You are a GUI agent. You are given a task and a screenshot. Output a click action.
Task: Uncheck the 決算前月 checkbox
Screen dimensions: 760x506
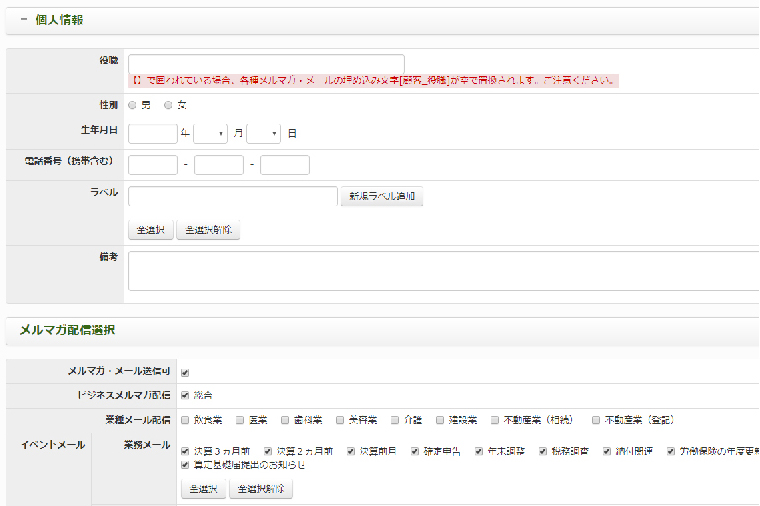click(x=351, y=451)
